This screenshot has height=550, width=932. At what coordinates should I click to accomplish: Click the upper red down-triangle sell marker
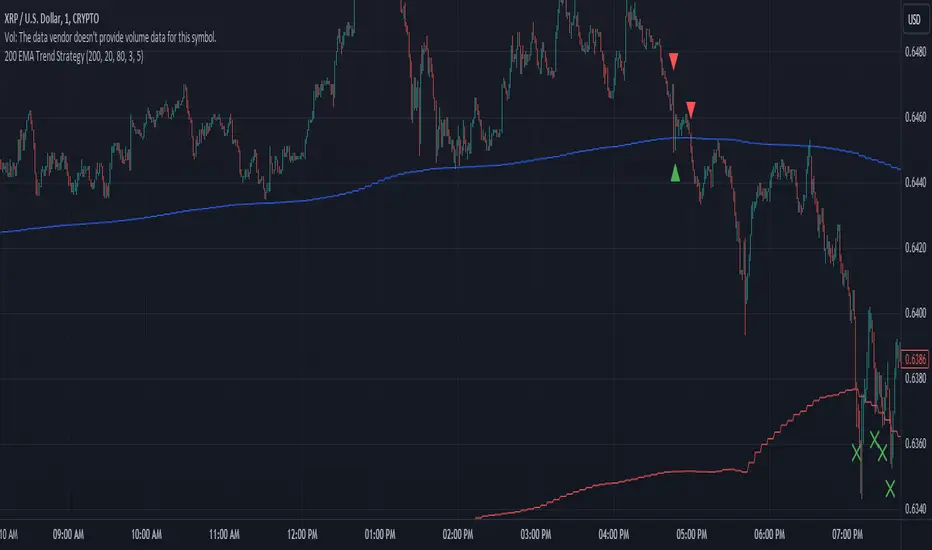coord(675,61)
